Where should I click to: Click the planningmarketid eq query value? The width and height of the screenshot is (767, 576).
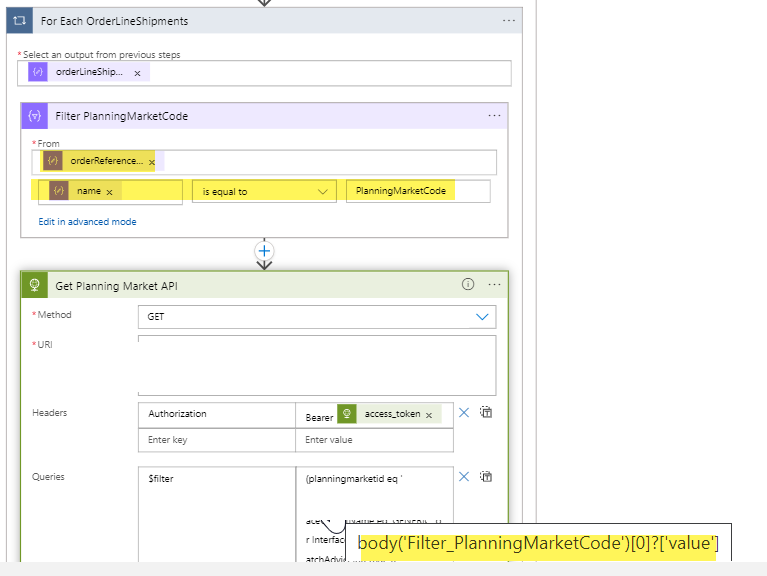(x=353, y=479)
